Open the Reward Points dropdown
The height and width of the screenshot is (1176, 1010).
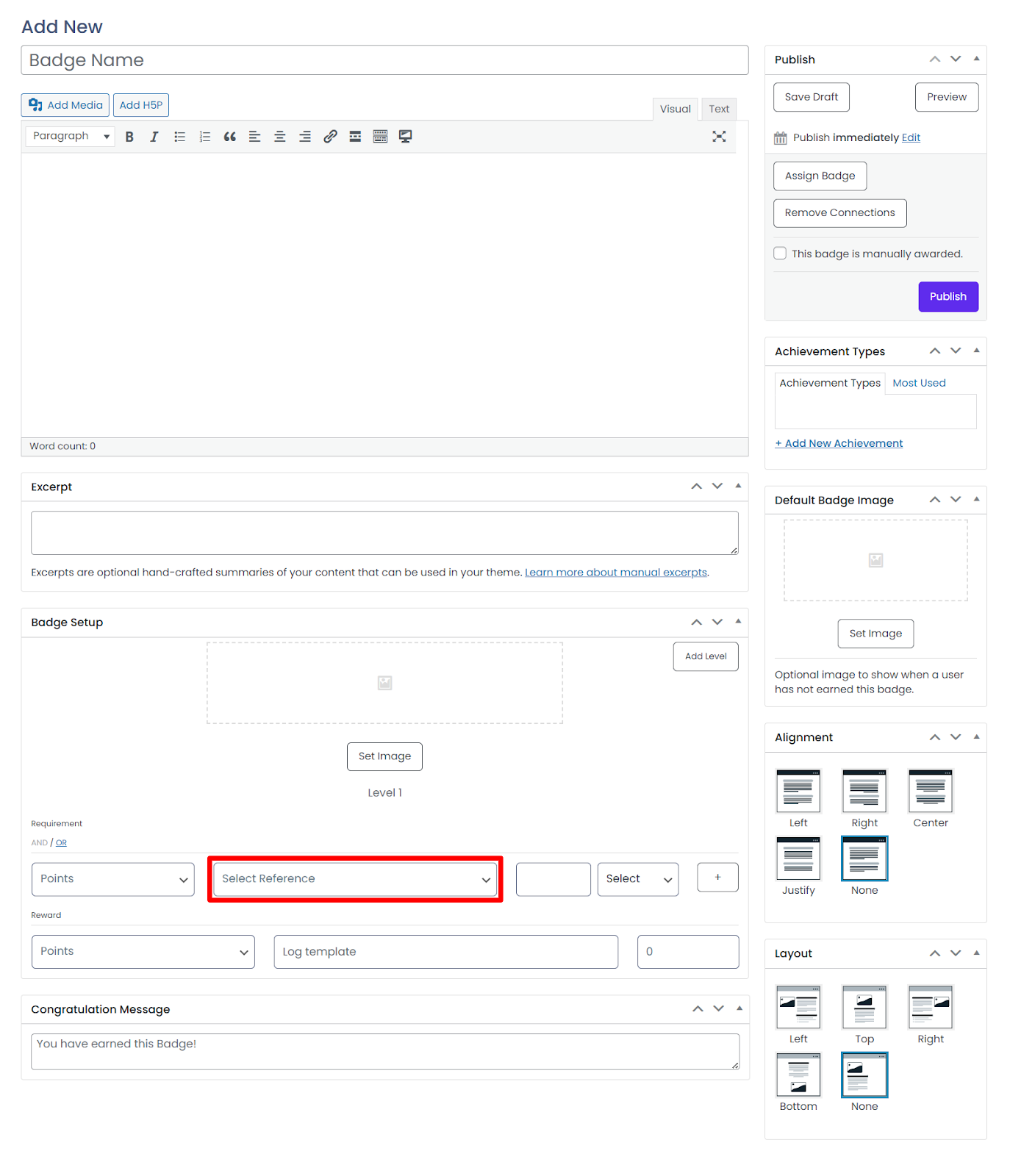[143, 952]
